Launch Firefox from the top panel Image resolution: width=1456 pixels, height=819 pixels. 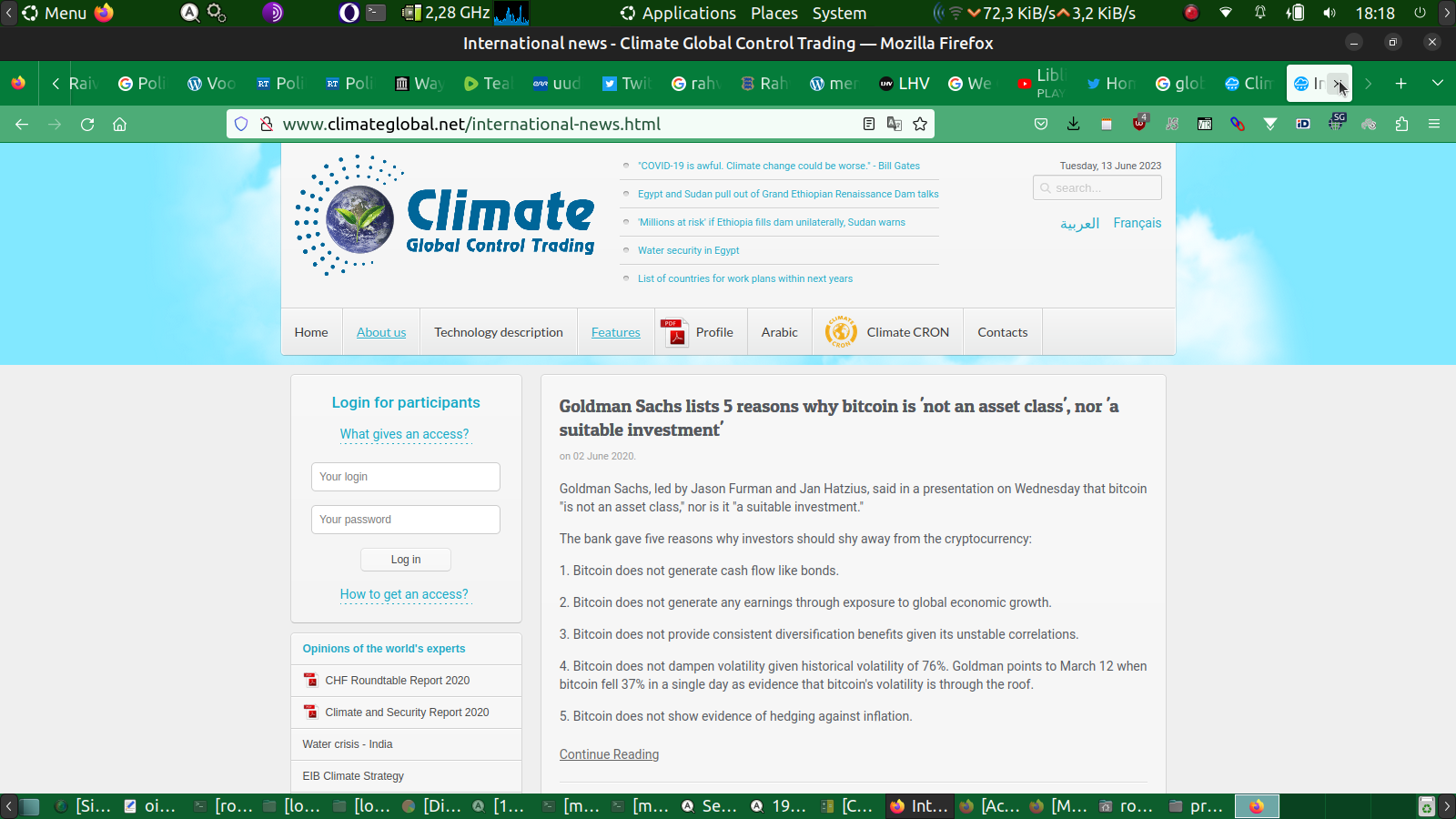pyautogui.click(x=105, y=13)
